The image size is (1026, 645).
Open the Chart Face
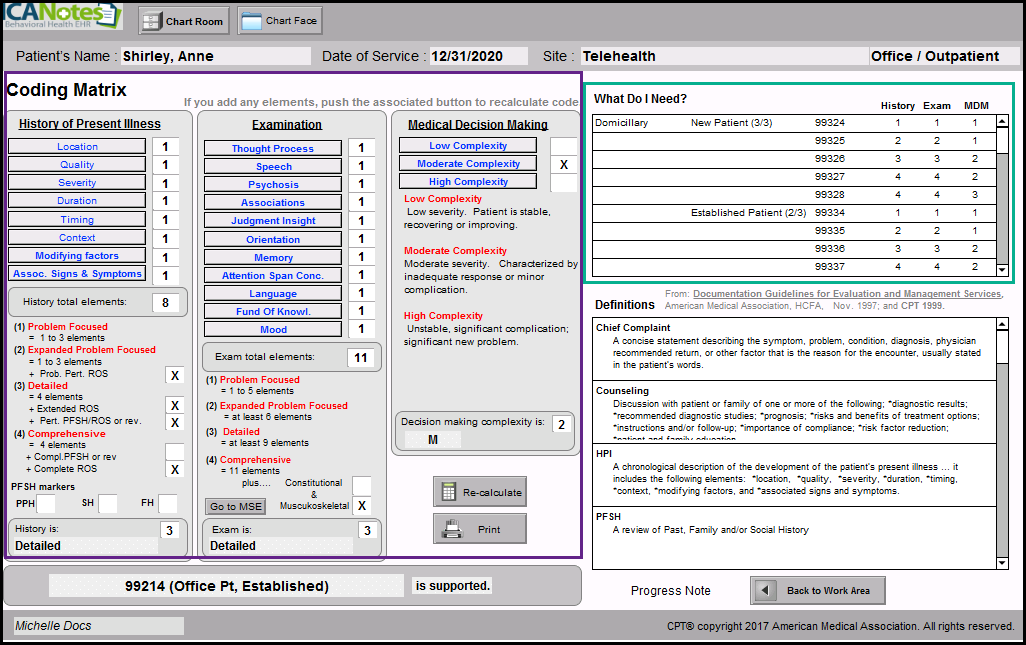click(x=279, y=21)
